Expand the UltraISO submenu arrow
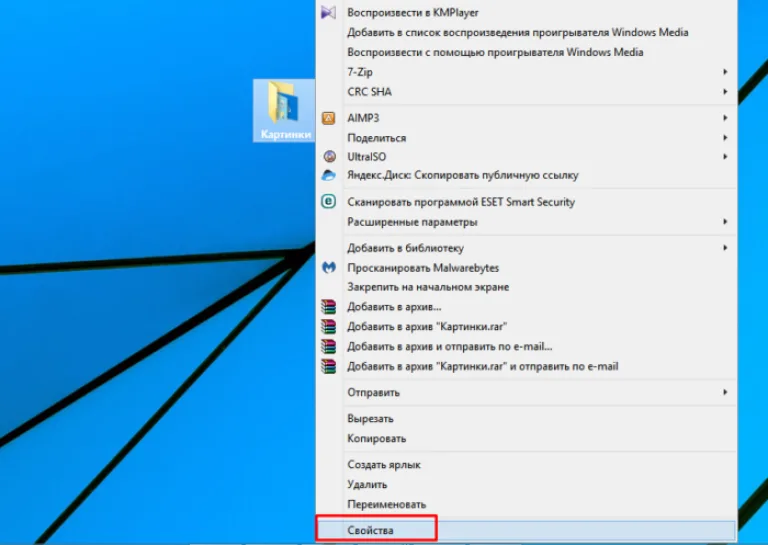The height and width of the screenshot is (545, 768). (x=725, y=157)
